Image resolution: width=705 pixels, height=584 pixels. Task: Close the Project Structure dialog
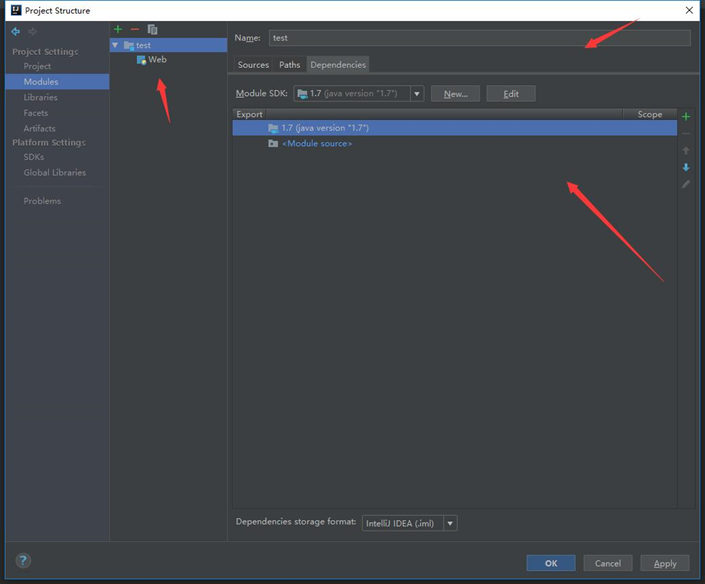pos(689,10)
